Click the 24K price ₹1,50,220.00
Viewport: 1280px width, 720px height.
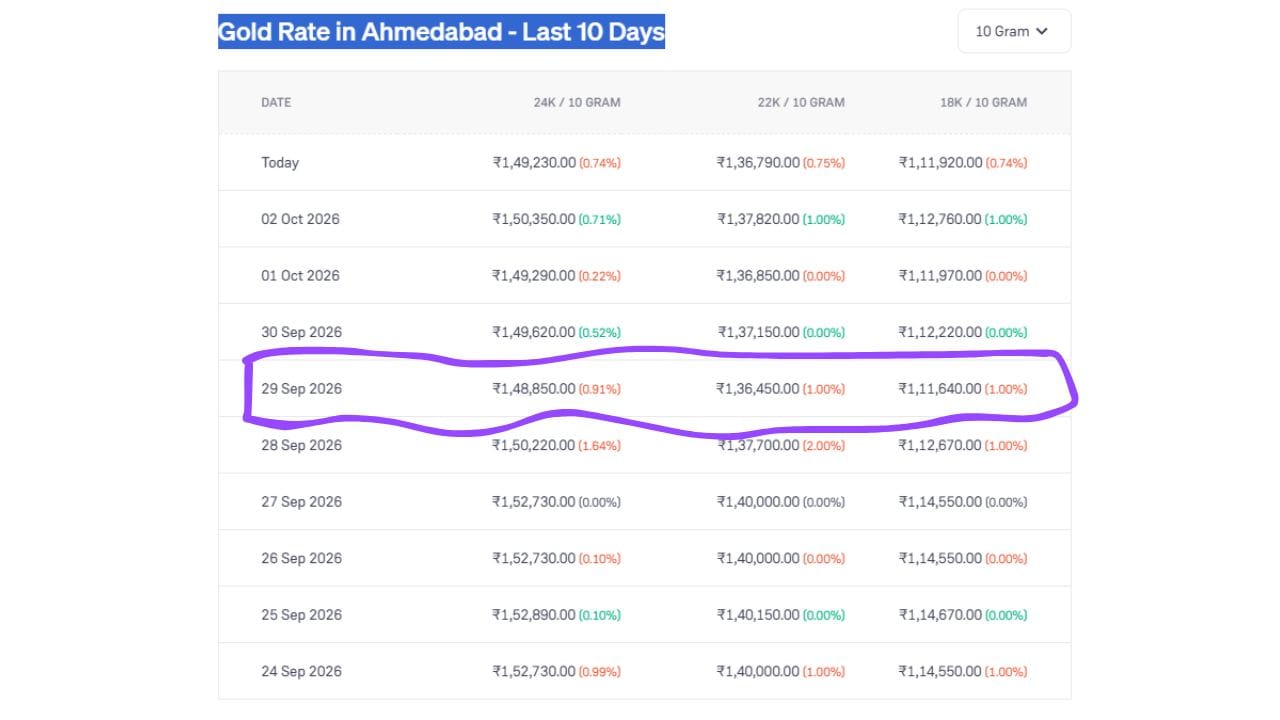534,445
